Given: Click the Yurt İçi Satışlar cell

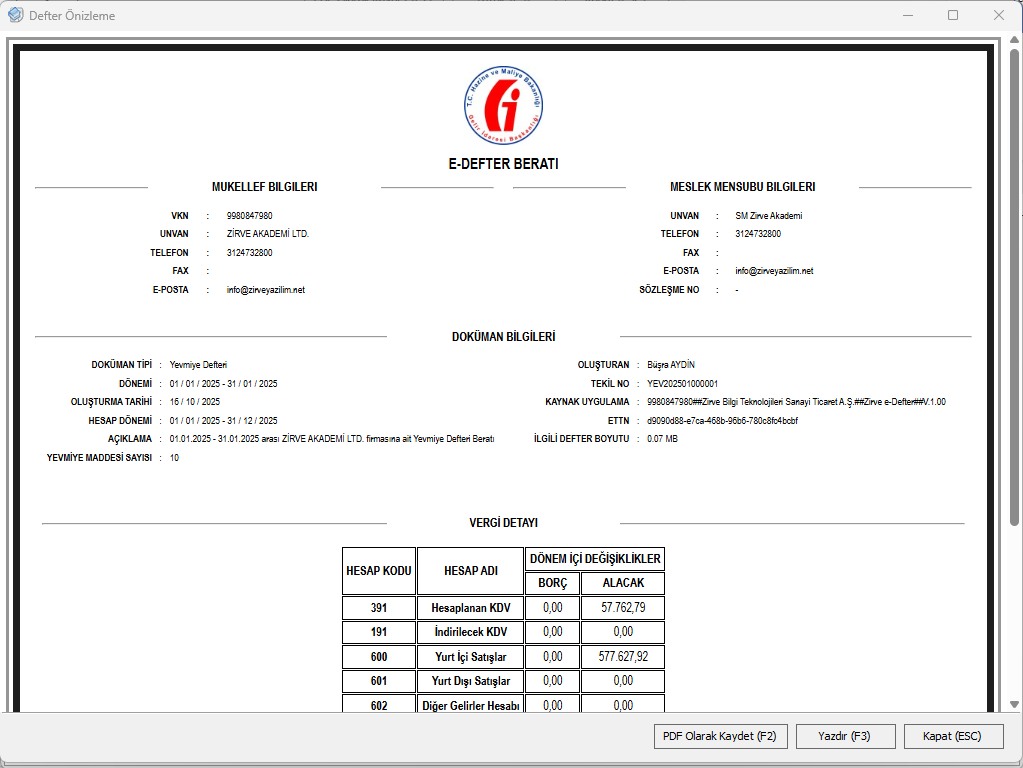Looking at the screenshot, I should pos(470,656).
